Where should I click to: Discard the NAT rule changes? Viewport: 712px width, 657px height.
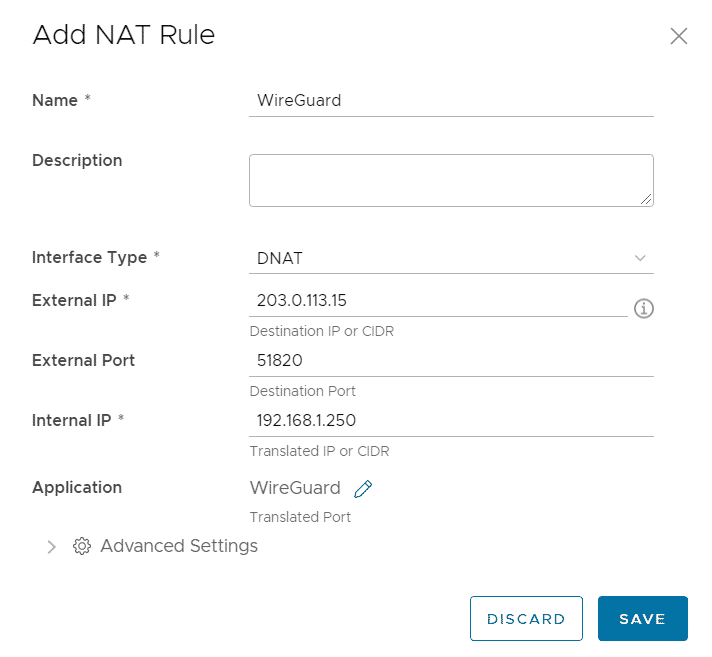526,618
